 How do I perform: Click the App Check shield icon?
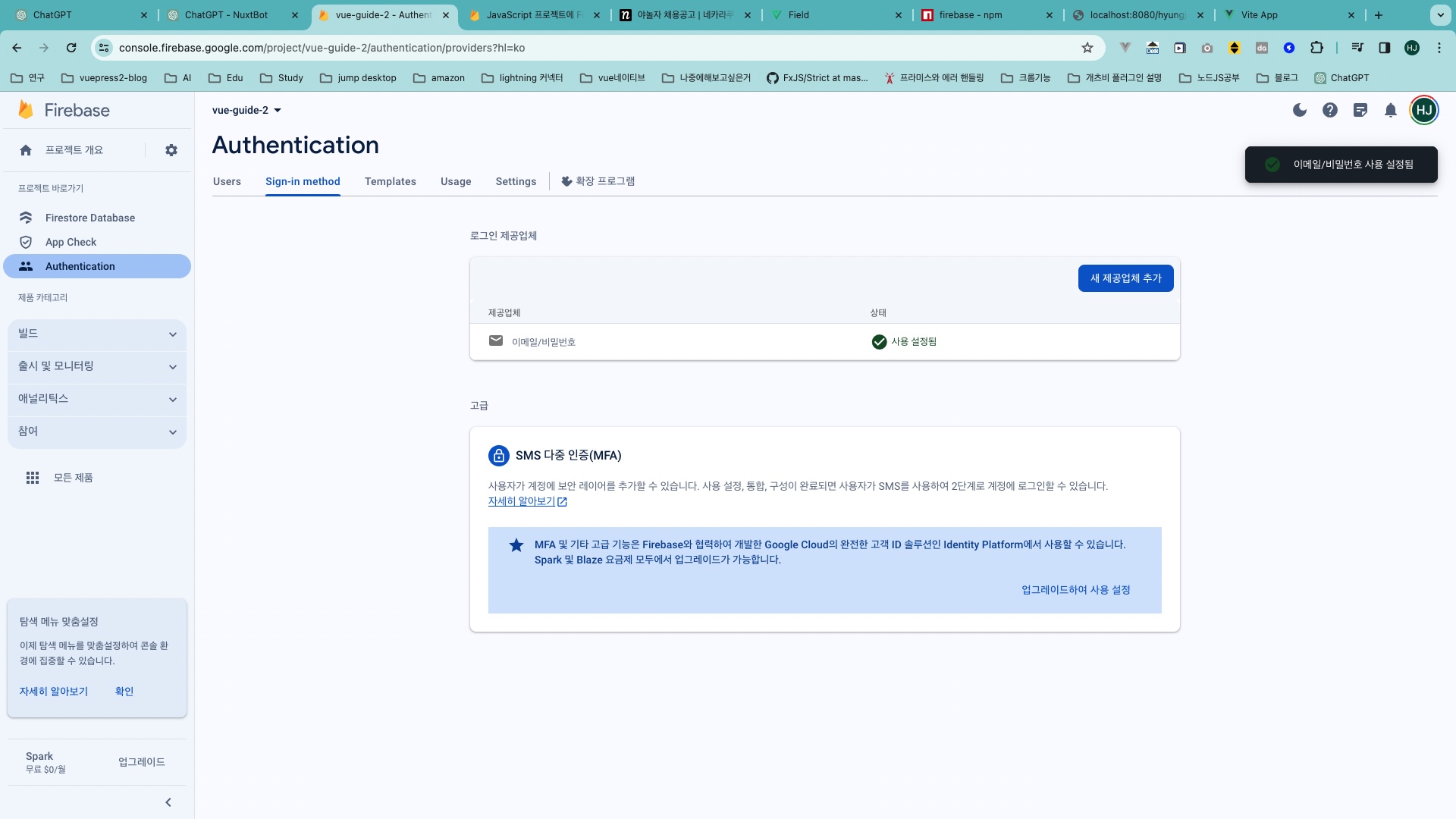(x=26, y=242)
